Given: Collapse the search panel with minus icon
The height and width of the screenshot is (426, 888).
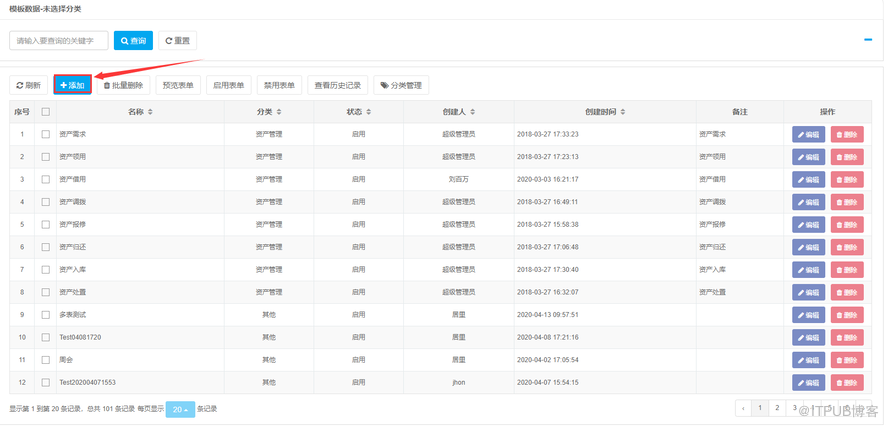Looking at the screenshot, I should point(868,41).
